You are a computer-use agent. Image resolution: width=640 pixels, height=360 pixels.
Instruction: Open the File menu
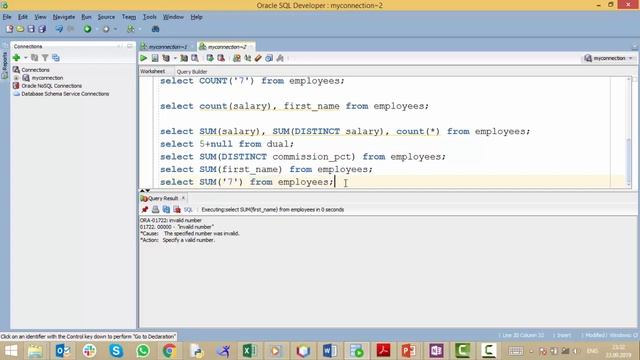point(7,17)
